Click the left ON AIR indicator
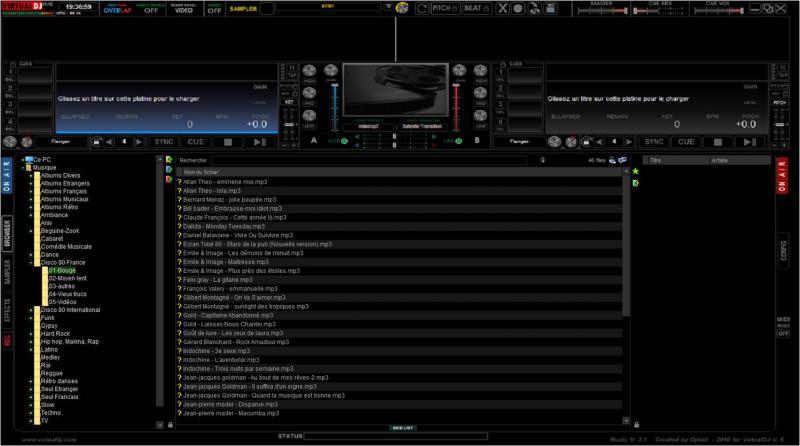This screenshot has width=800, height=446. [7, 175]
